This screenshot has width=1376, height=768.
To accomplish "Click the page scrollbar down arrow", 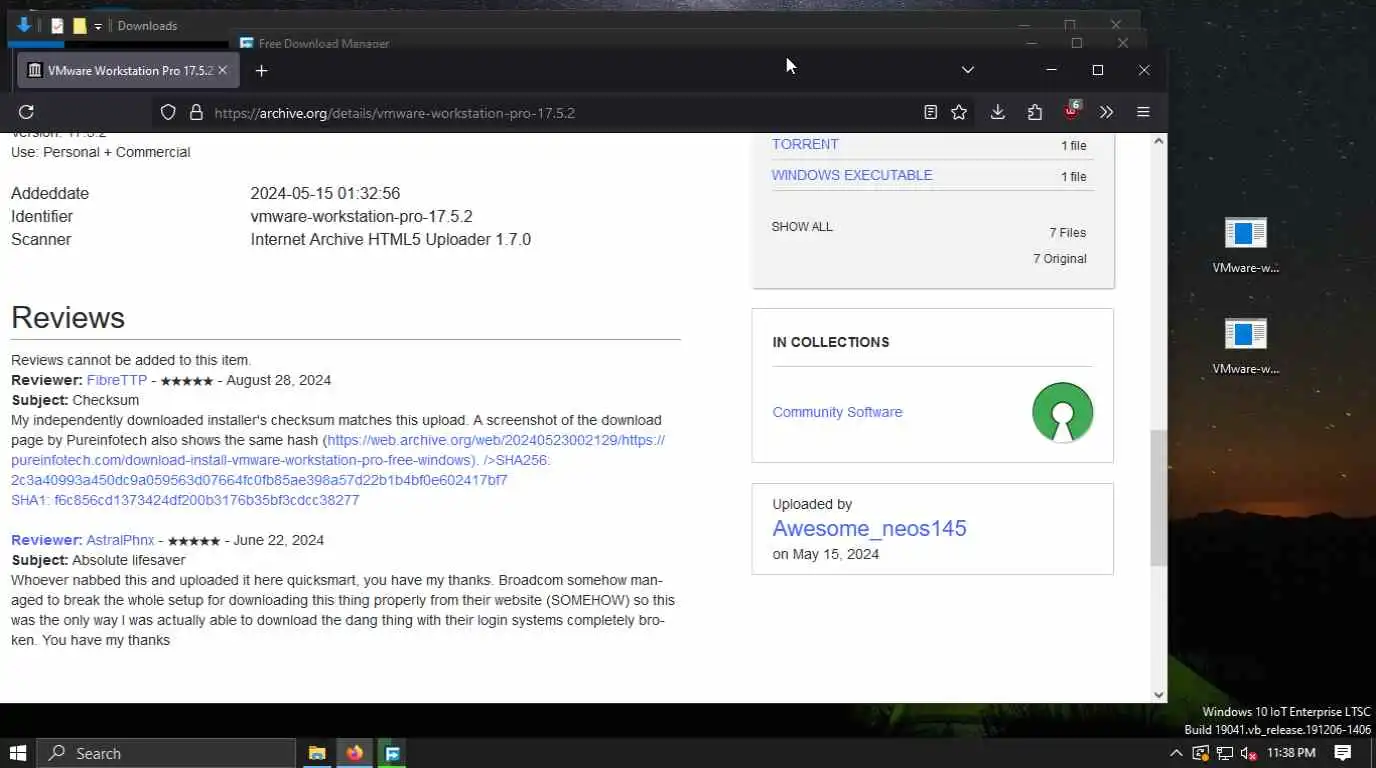I will (x=1159, y=694).
